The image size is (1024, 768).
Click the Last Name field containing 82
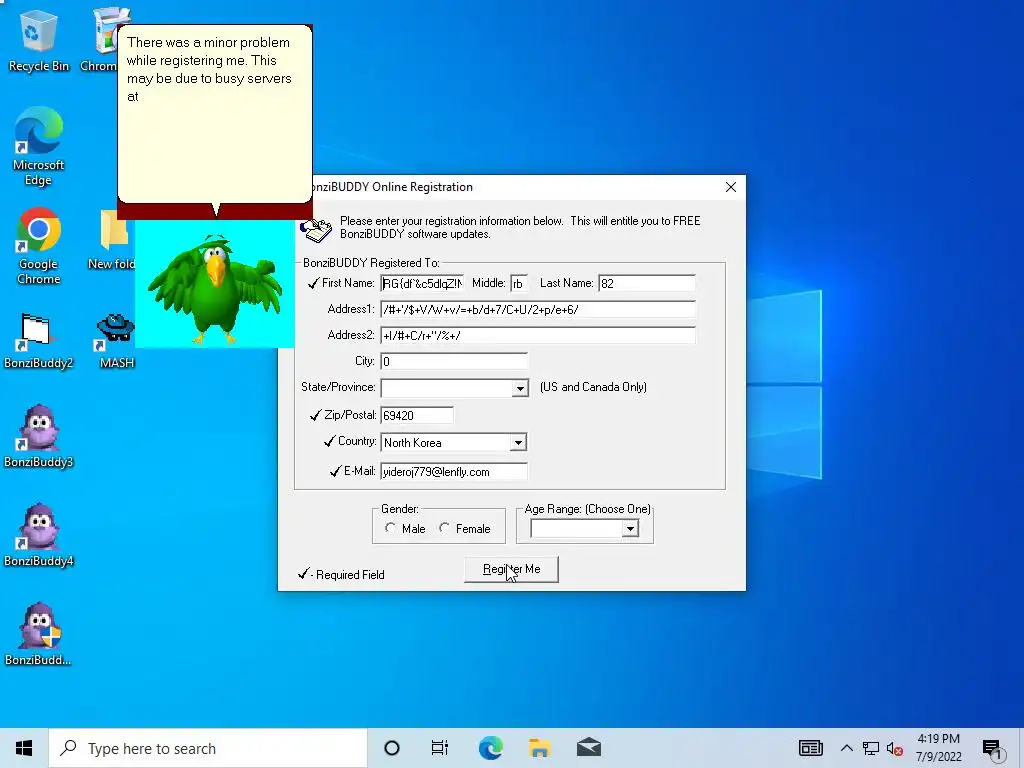click(x=647, y=283)
